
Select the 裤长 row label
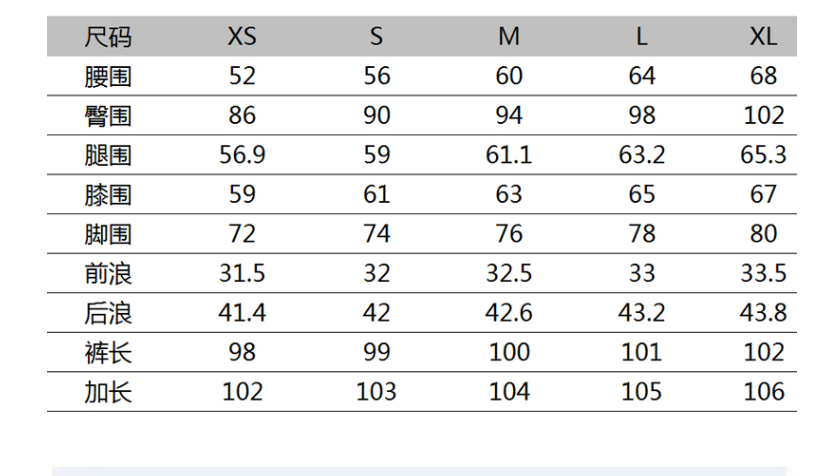point(108,352)
